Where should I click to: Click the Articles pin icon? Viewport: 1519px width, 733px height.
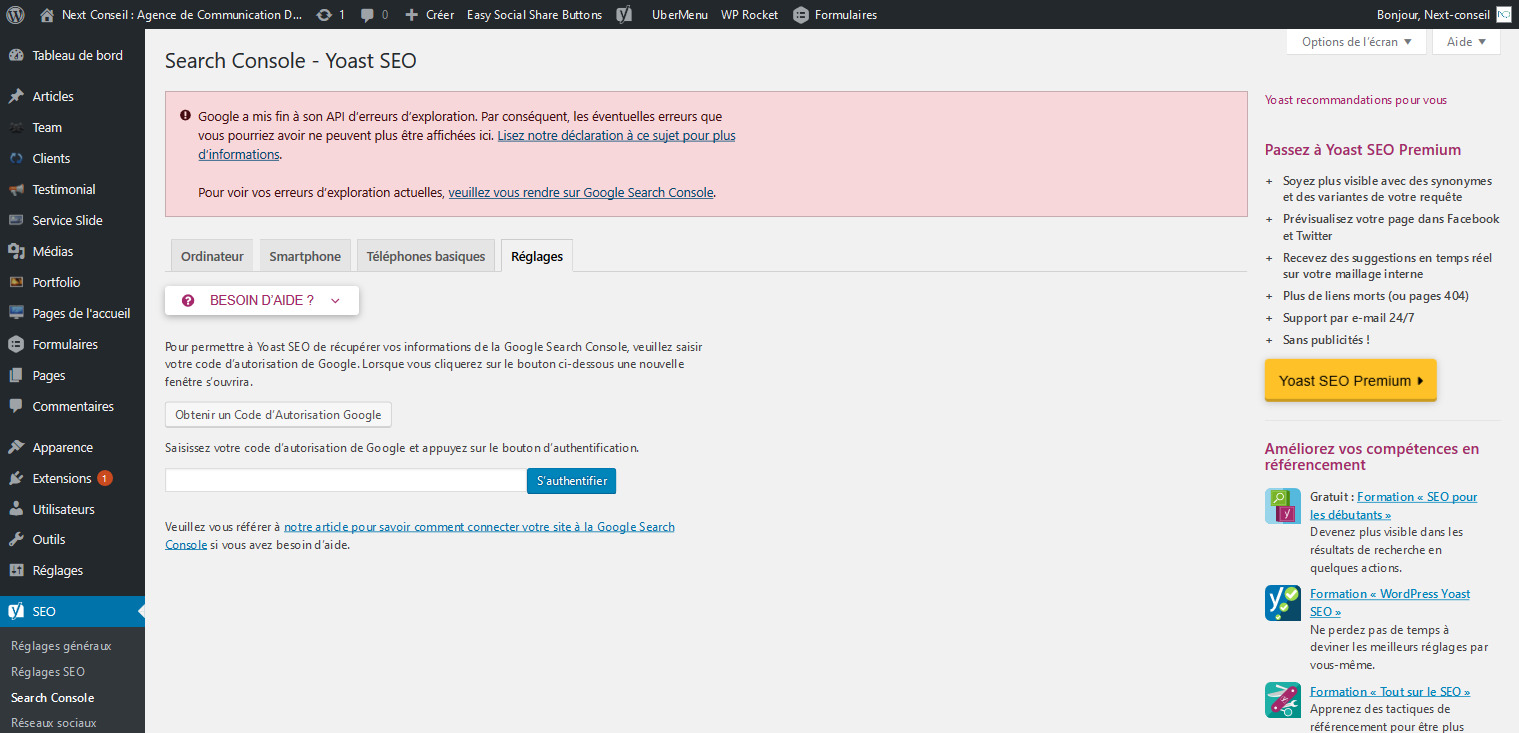pos(16,96)
